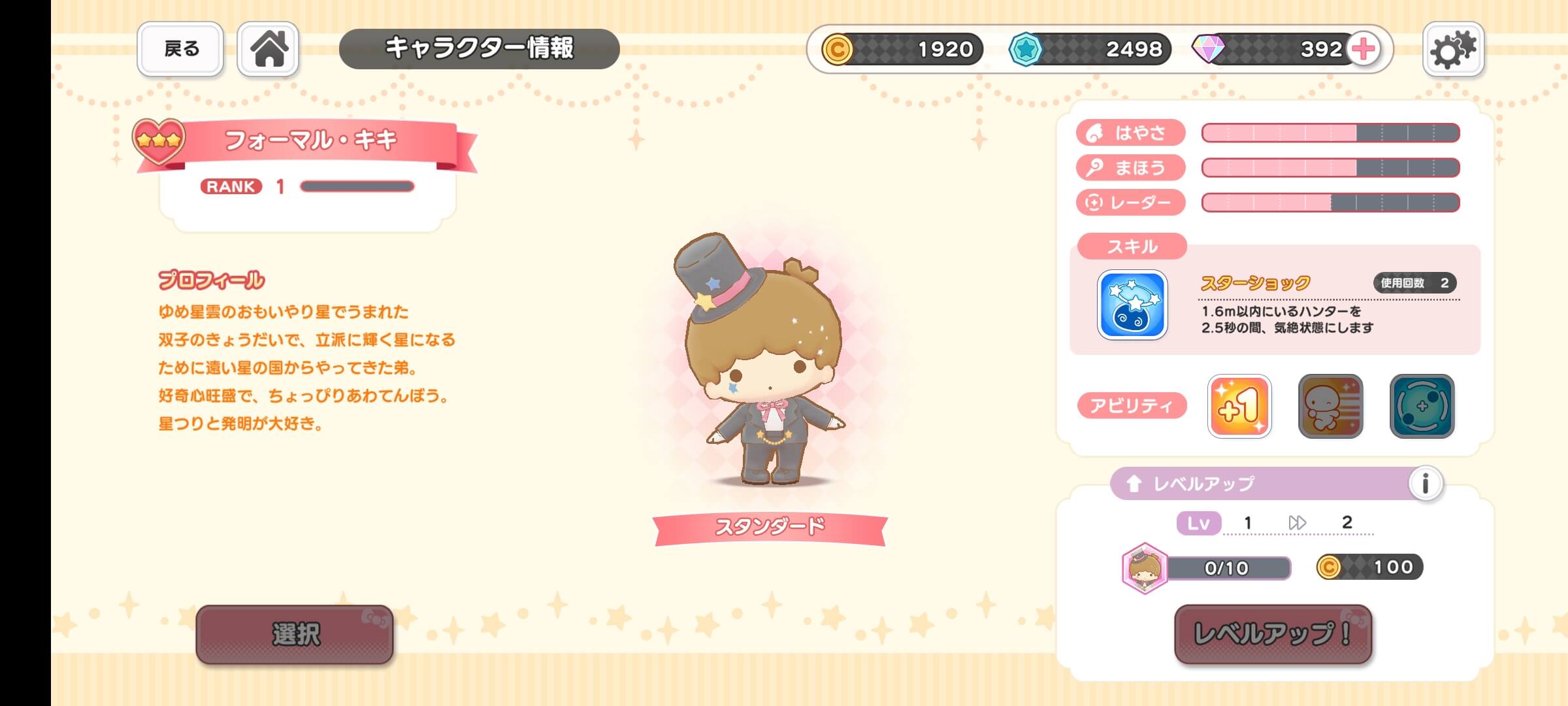
Task: Tap the スタンダード costume label
Action: click(x=770, y=527)
